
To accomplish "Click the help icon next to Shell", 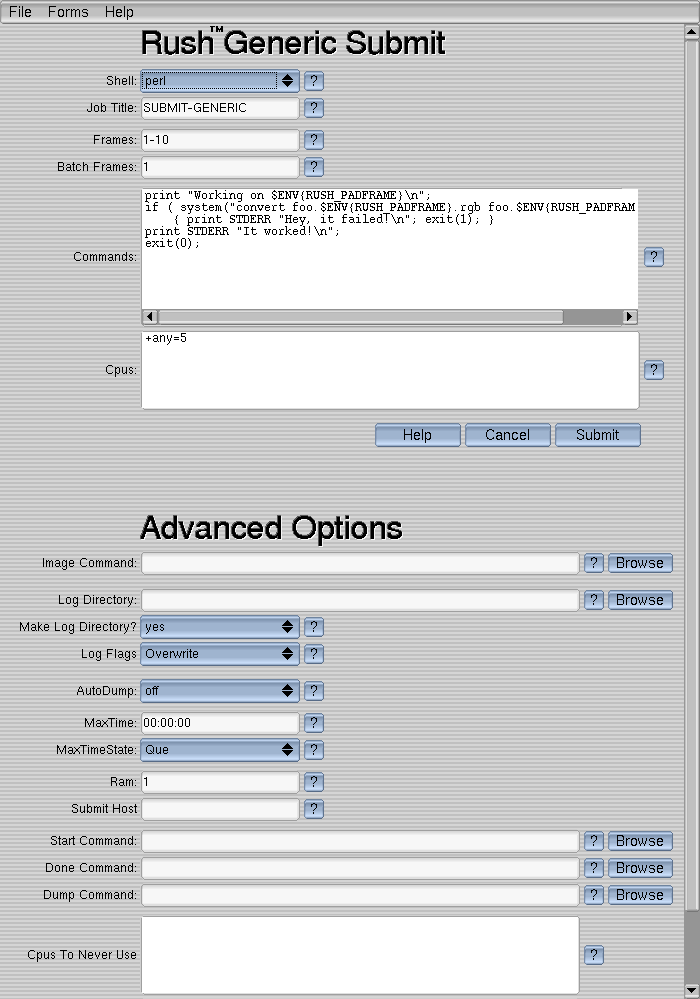I will point(313,81).
